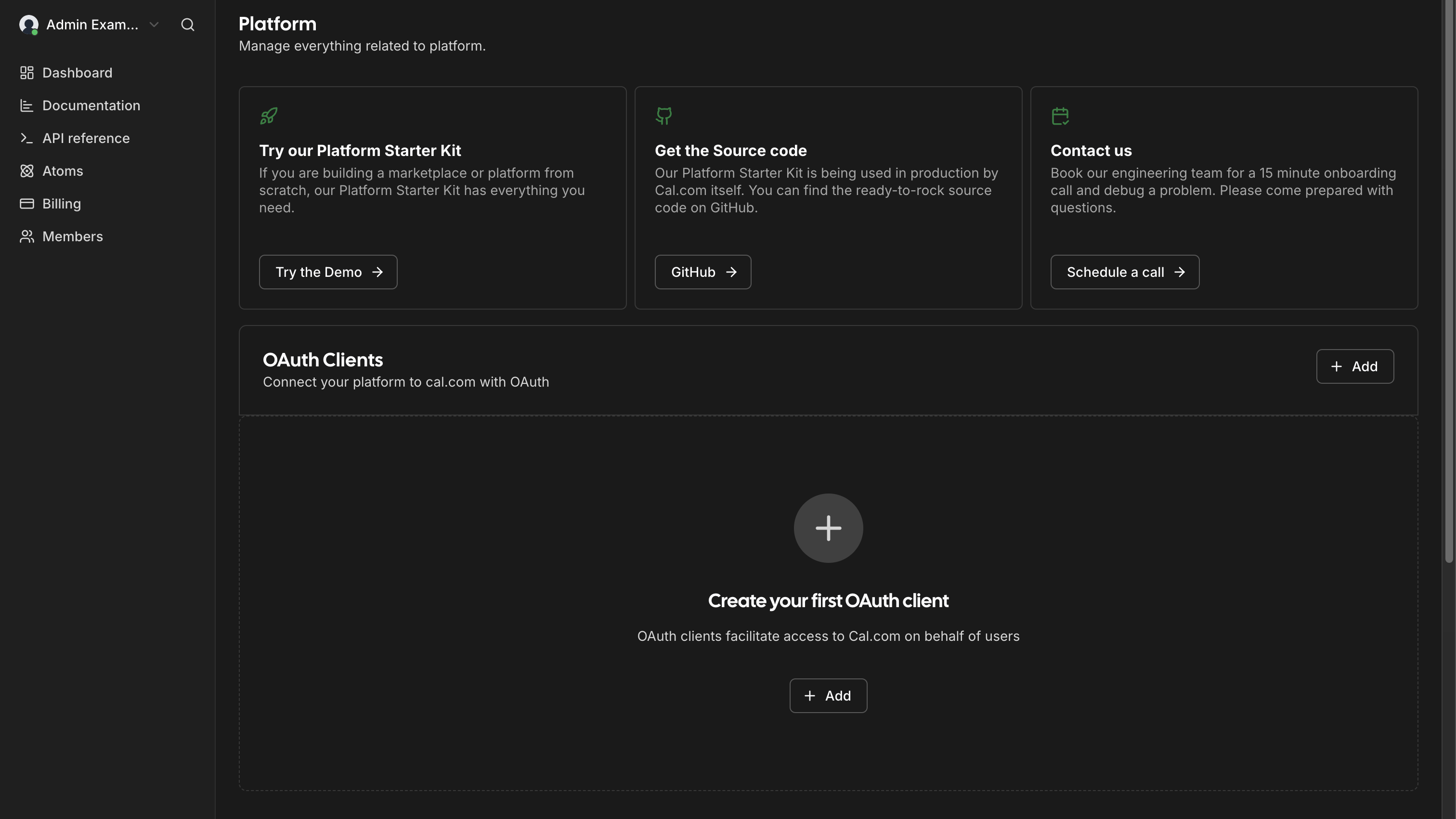Open API reference in sidebar
The width and height of the screenshot is (1456, 819).
click(86, 139)
